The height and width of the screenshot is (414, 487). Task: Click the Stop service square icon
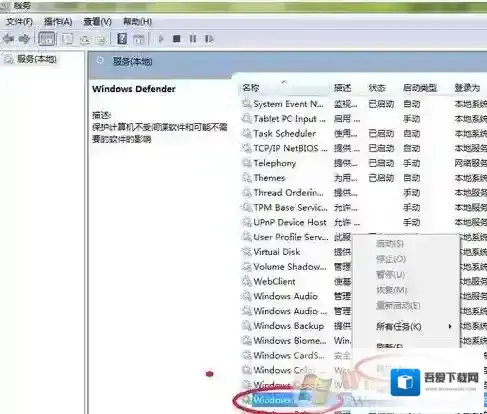(x=177, y=39)
